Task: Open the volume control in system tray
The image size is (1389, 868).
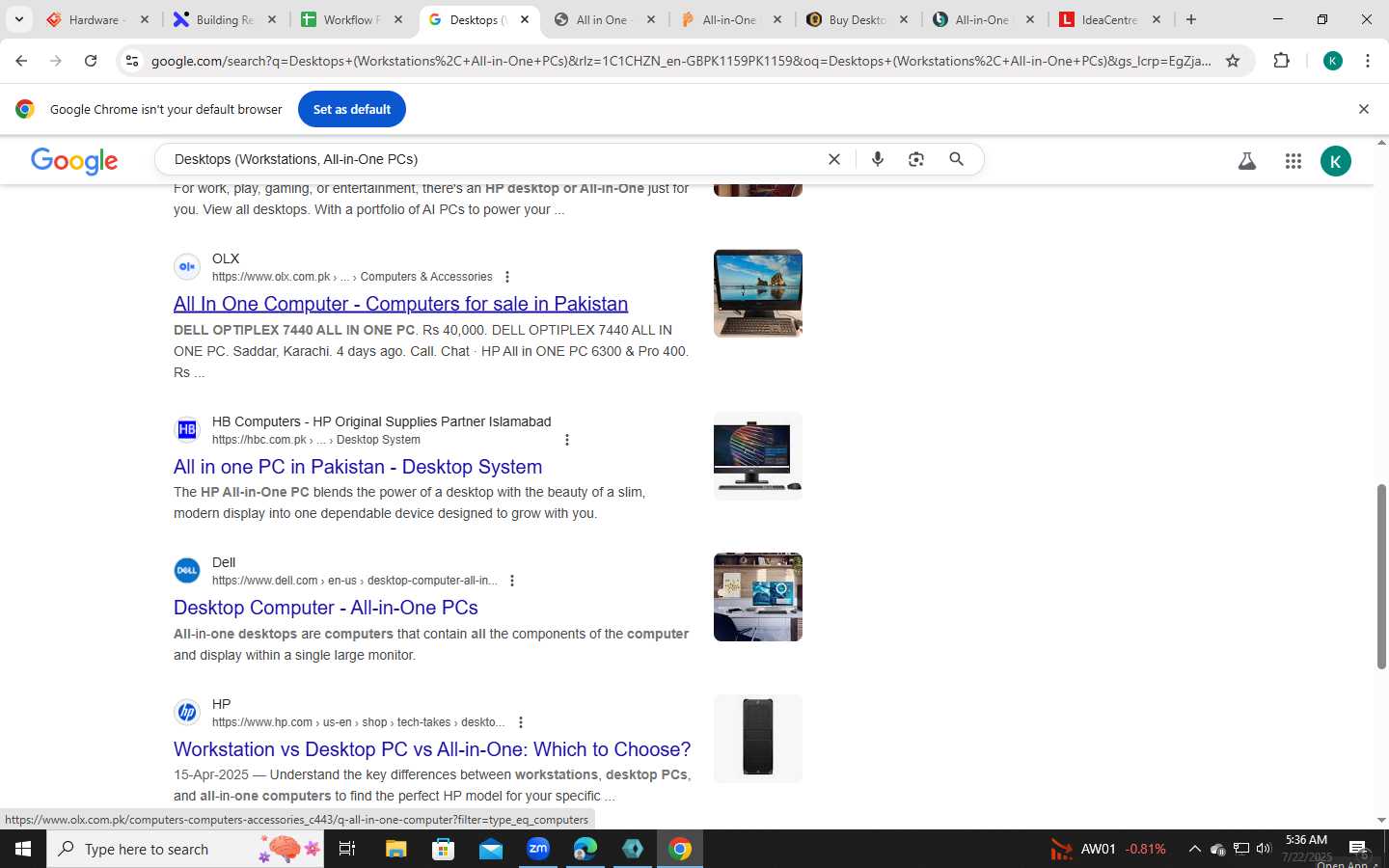Action: pyautogui.click(x=1265, y=849)
